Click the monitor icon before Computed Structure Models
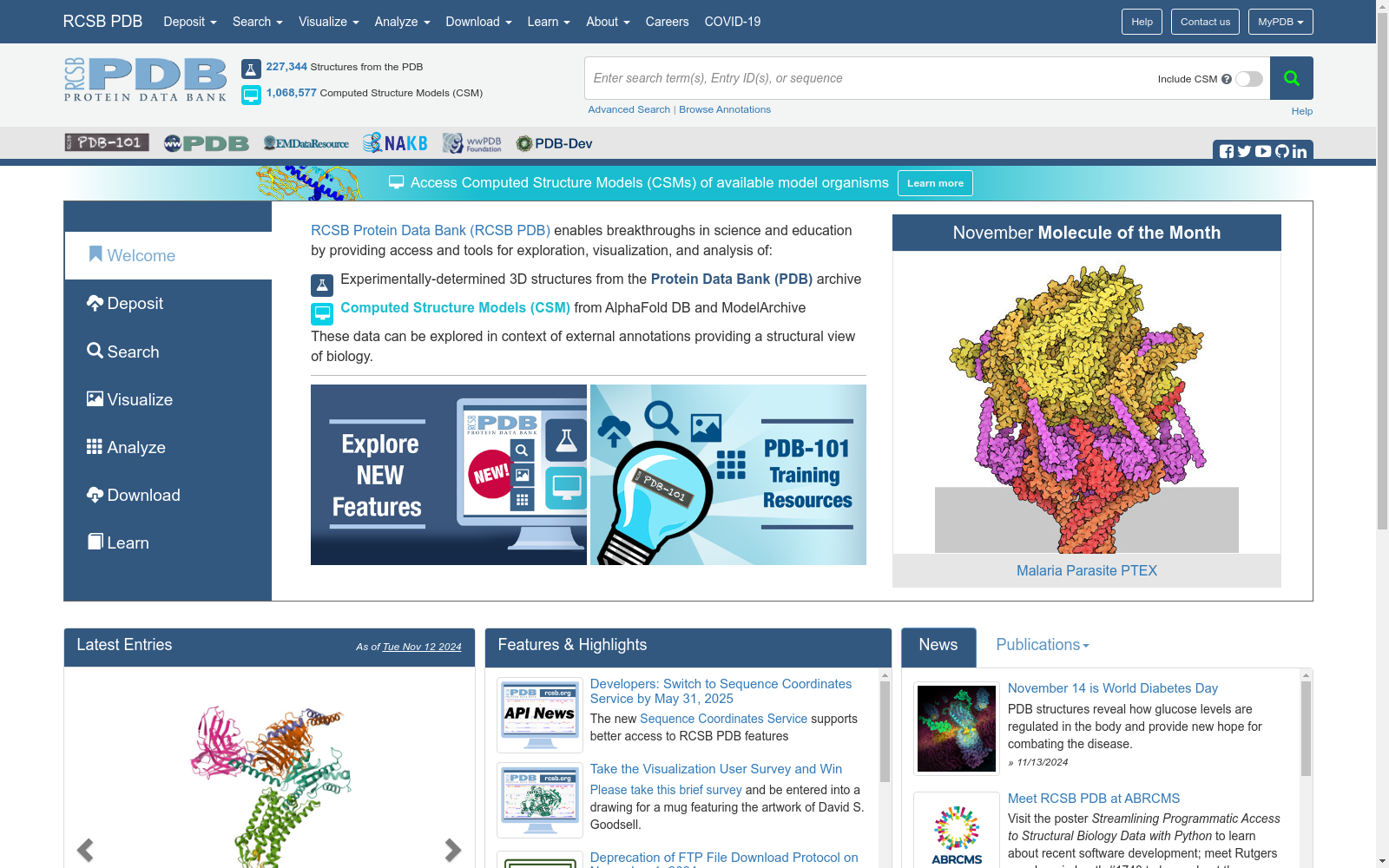 pos(322,313)
